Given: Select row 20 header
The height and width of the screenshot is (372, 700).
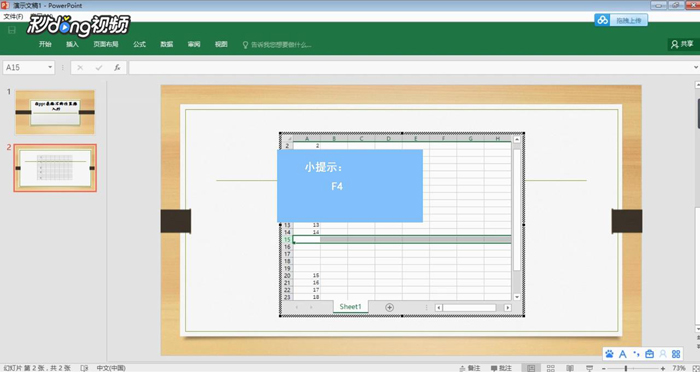Looking at the screenshot, I should point(287,276).
